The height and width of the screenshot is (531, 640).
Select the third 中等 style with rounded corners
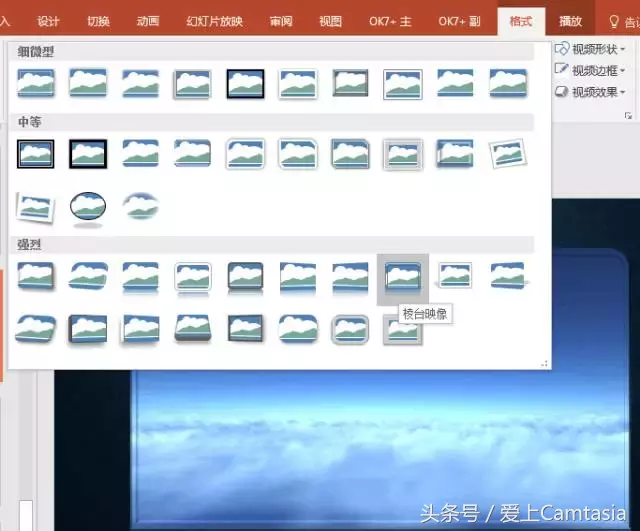140,153
